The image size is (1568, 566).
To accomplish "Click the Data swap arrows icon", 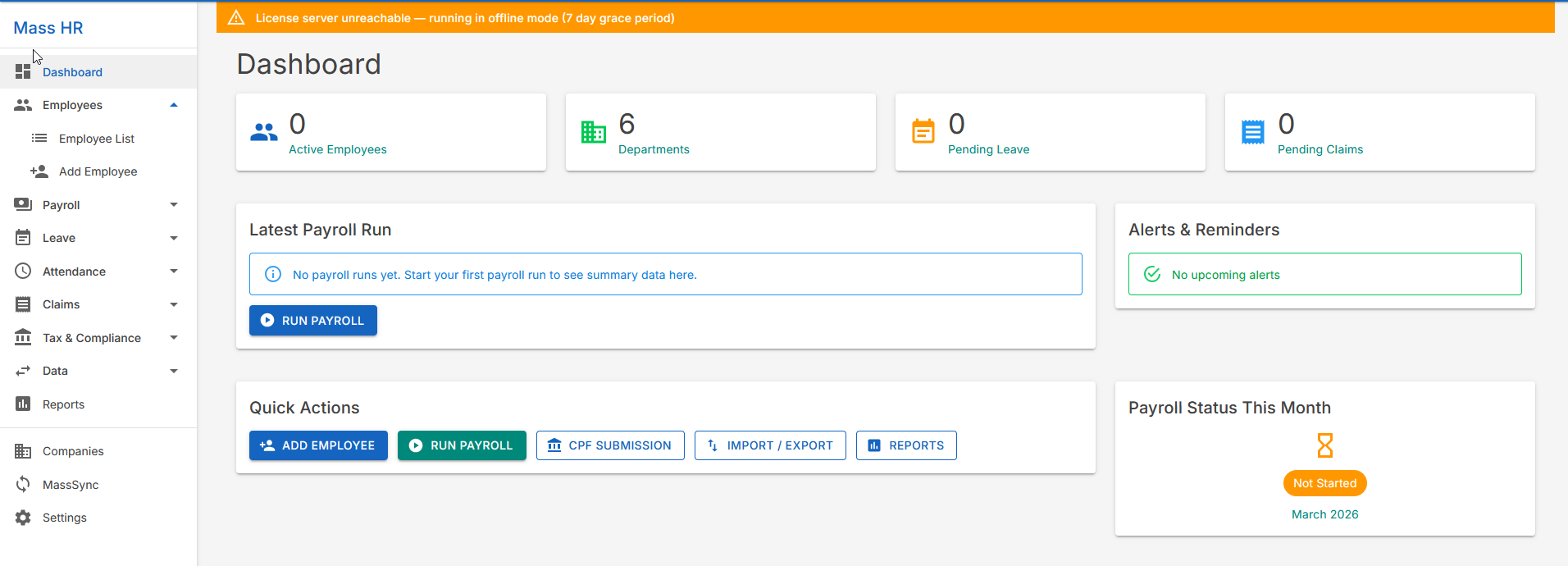I will point(23,371).
